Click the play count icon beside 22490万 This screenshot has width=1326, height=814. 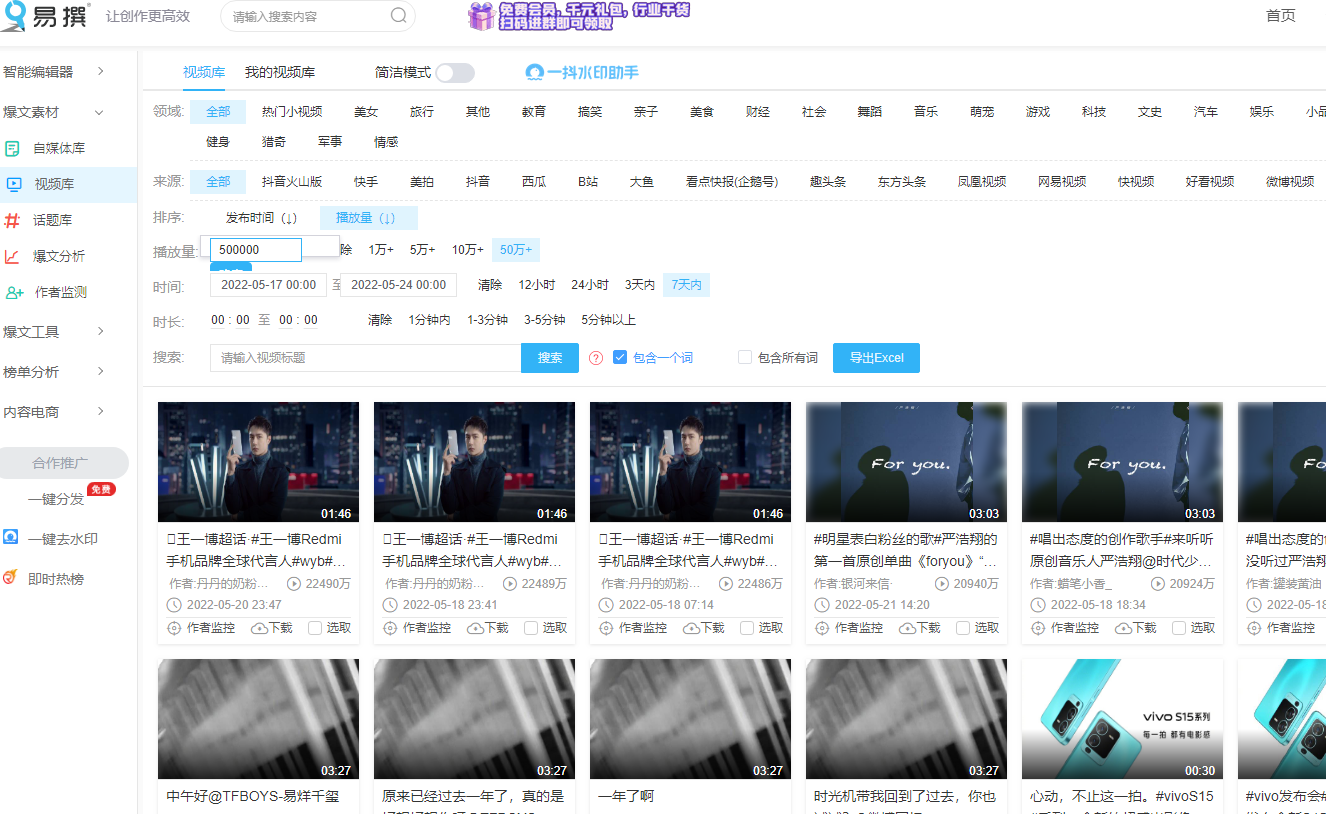point(294,583)
